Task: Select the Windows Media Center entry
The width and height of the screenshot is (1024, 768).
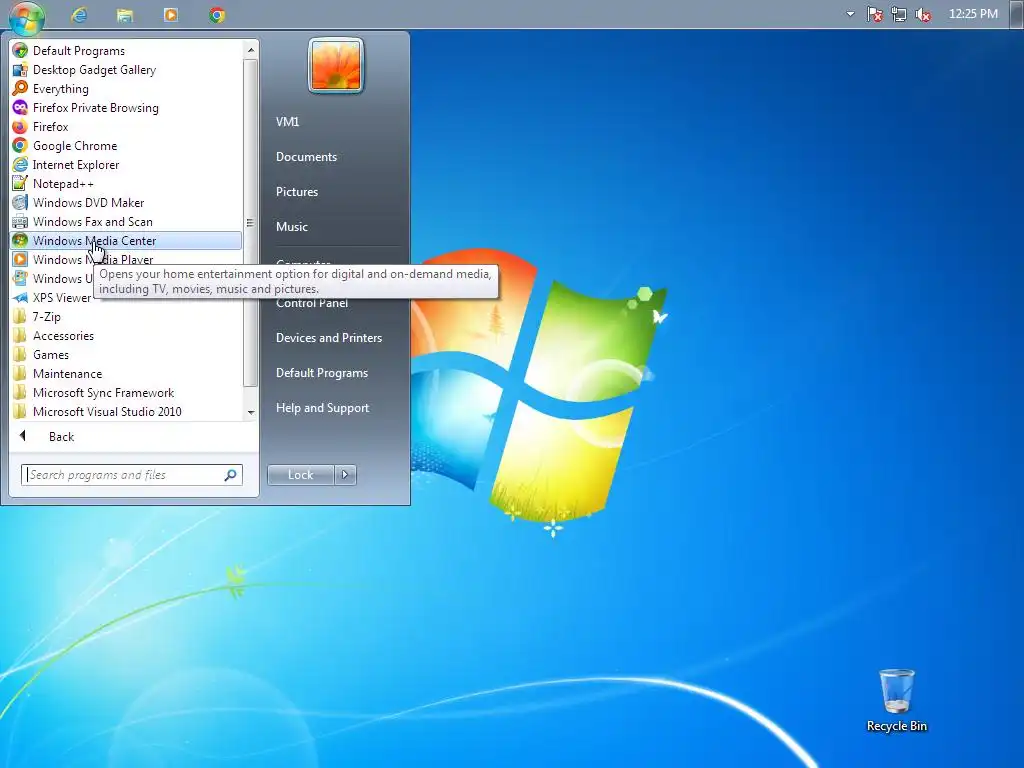Action: tap(127, 240)
